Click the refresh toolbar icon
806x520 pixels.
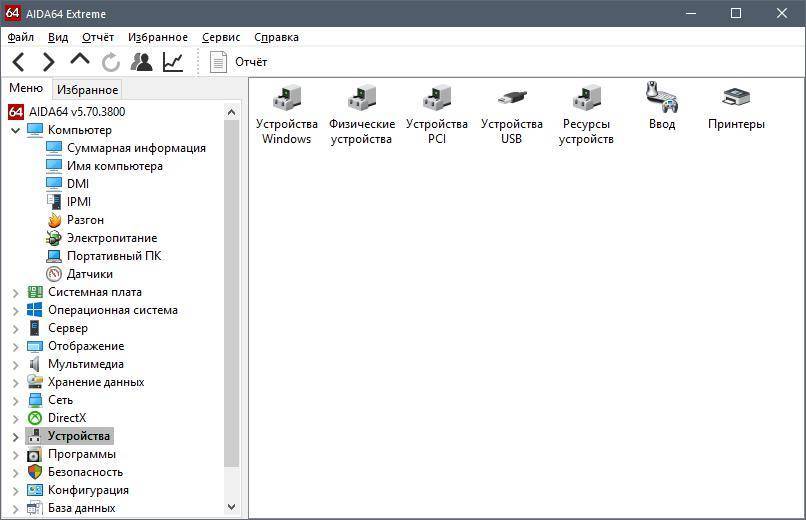(110, 62)
